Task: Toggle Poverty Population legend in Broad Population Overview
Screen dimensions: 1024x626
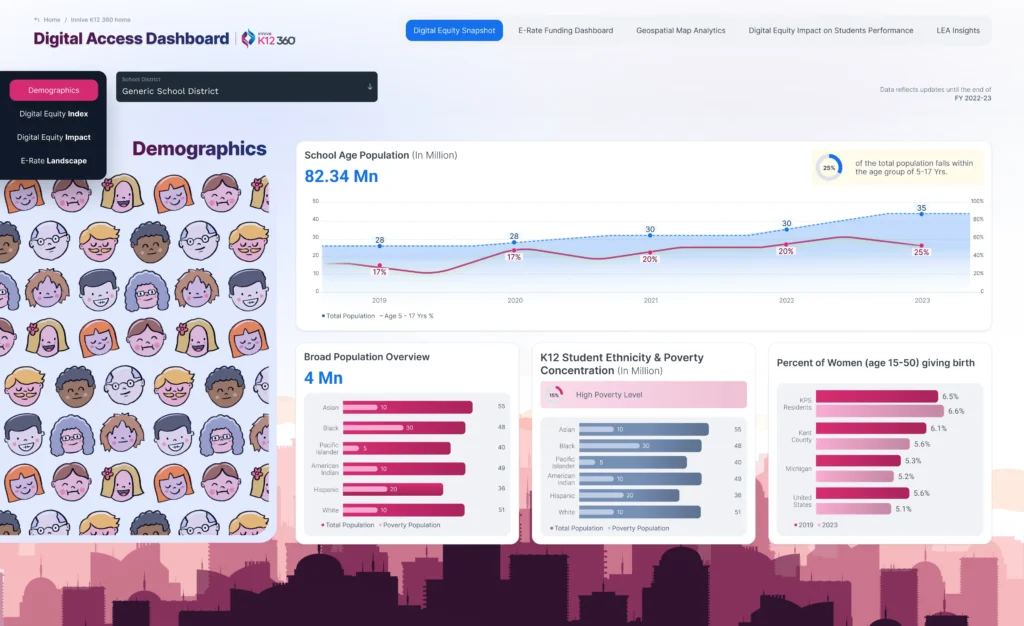Action: (x=410, y=524)
